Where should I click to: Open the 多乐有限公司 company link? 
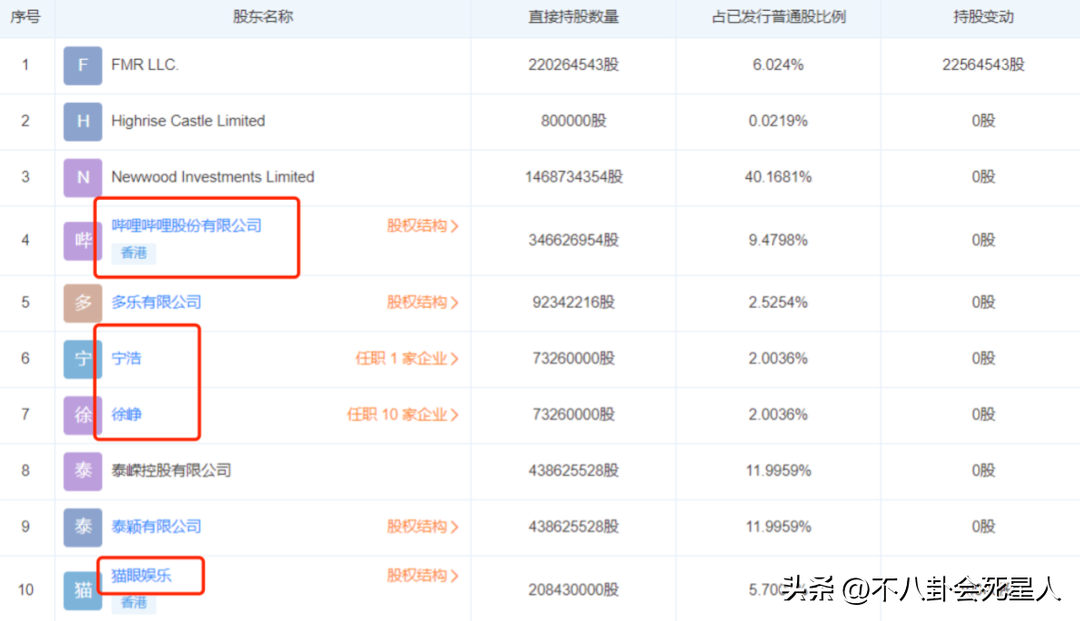pos(156,302)
